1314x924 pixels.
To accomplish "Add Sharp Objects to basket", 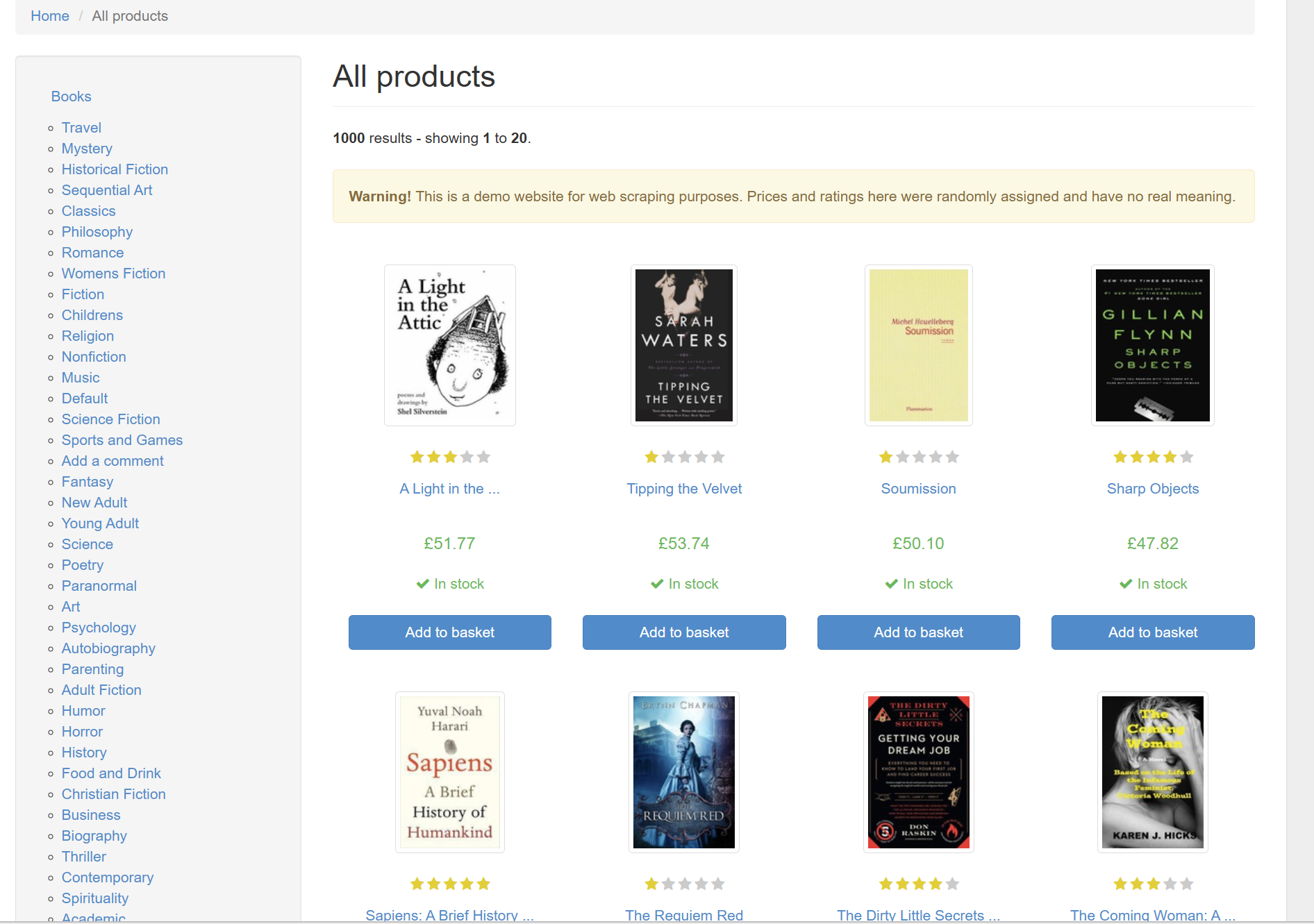I will (x=1153, y=632).
